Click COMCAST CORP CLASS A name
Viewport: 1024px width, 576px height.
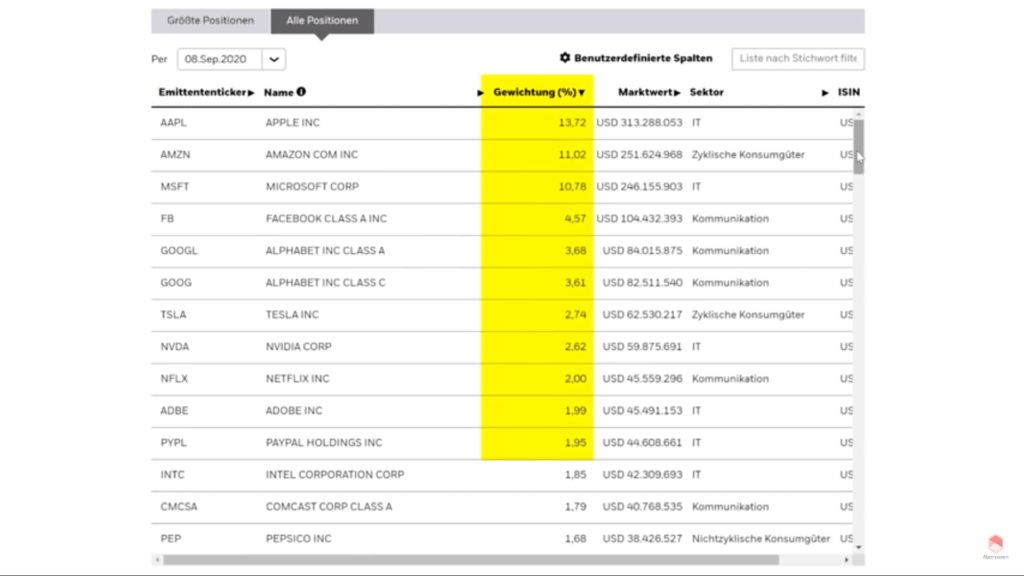click(x=329, y=507)
